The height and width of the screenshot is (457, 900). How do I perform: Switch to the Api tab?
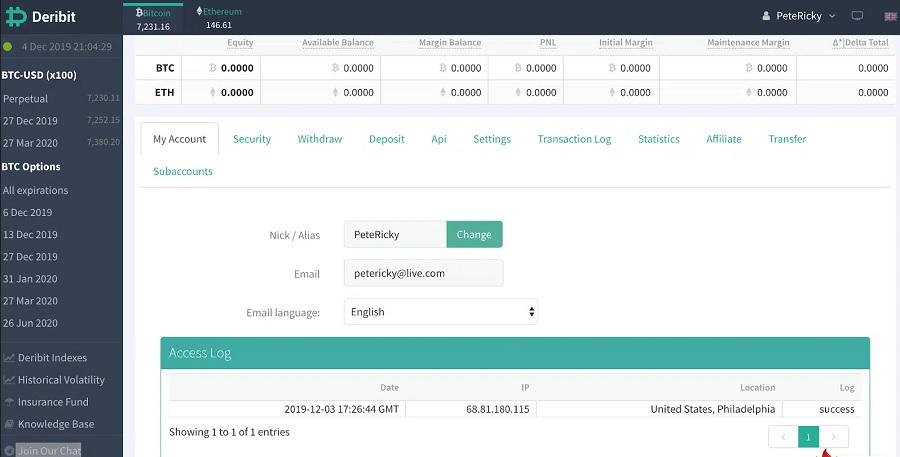pos(439,139)
